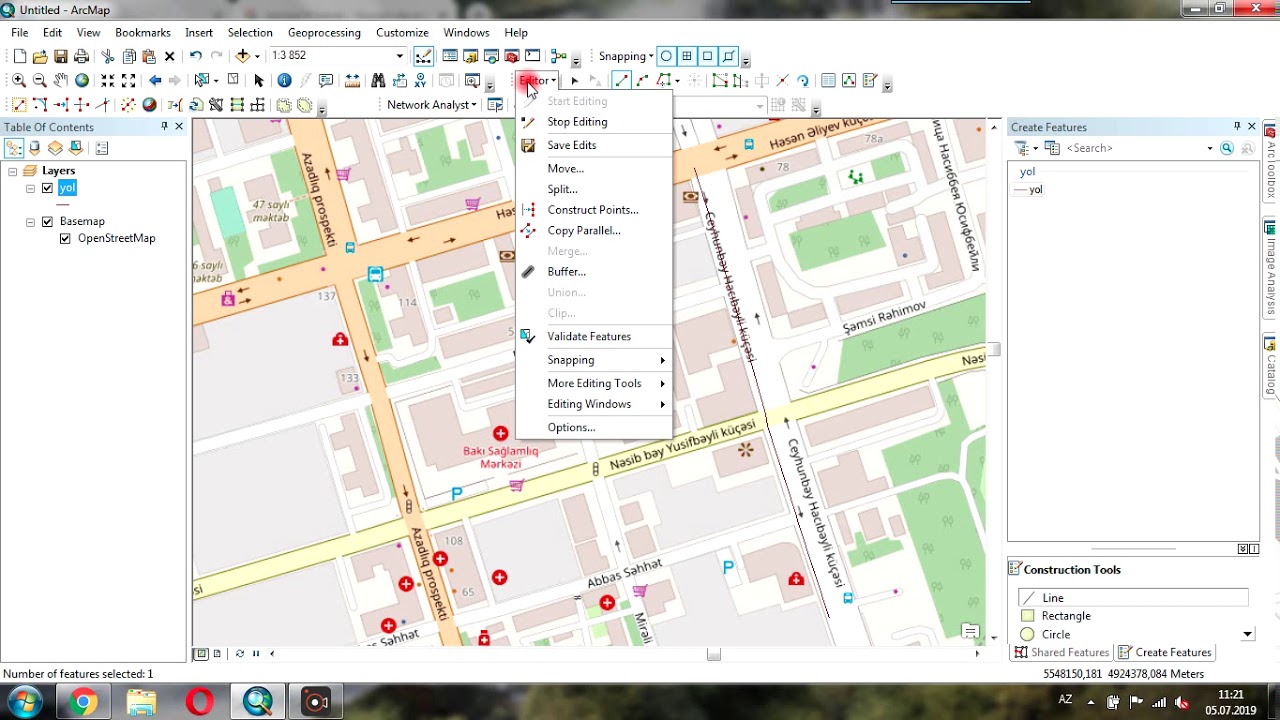
Task: Collapse the Layers data frame tree node
Action: pyautogui.click(x=12, y=171)
